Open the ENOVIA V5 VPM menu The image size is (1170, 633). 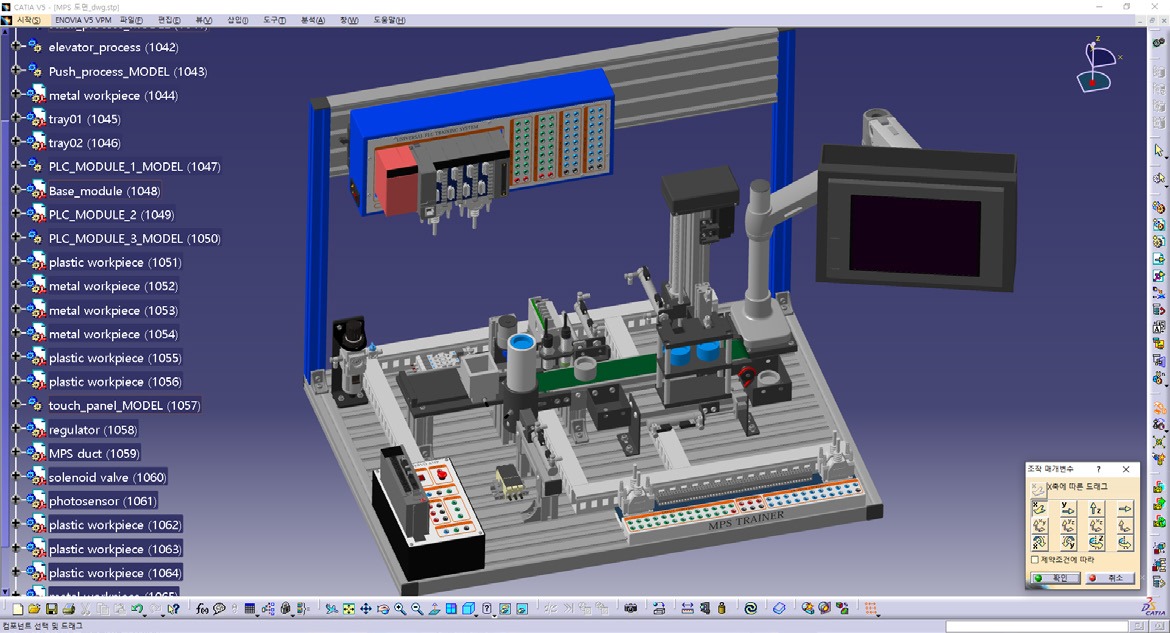(x=83, y=20)
